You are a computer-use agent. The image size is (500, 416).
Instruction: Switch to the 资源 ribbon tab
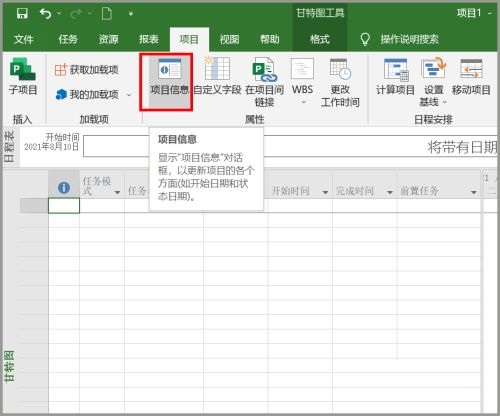pyautogui.click(x=108, y=39)
